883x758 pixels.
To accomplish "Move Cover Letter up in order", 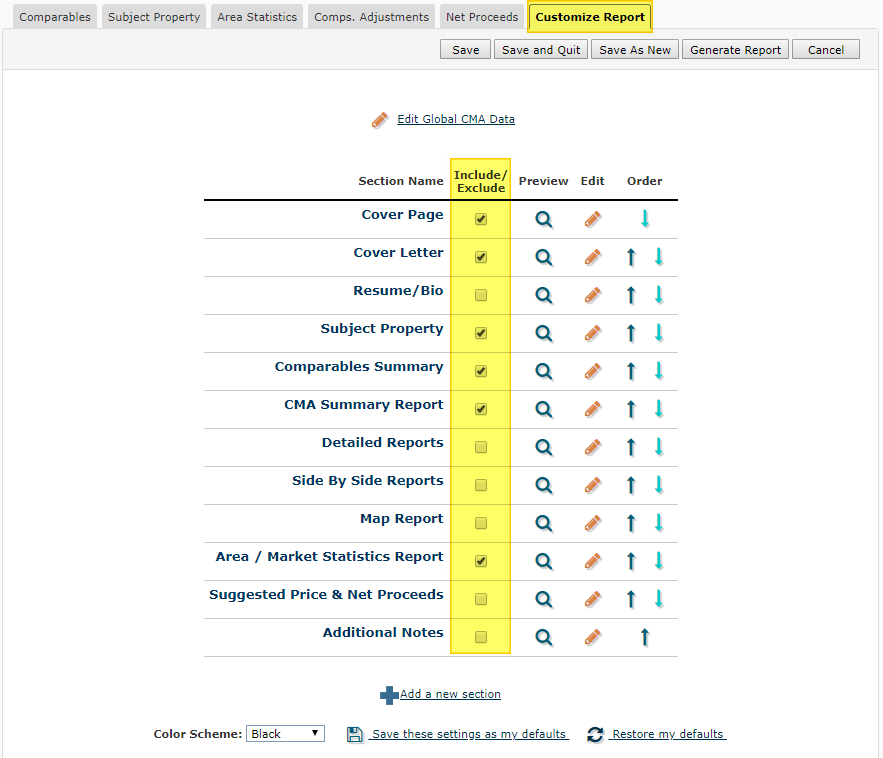I will tap(631, 257).
